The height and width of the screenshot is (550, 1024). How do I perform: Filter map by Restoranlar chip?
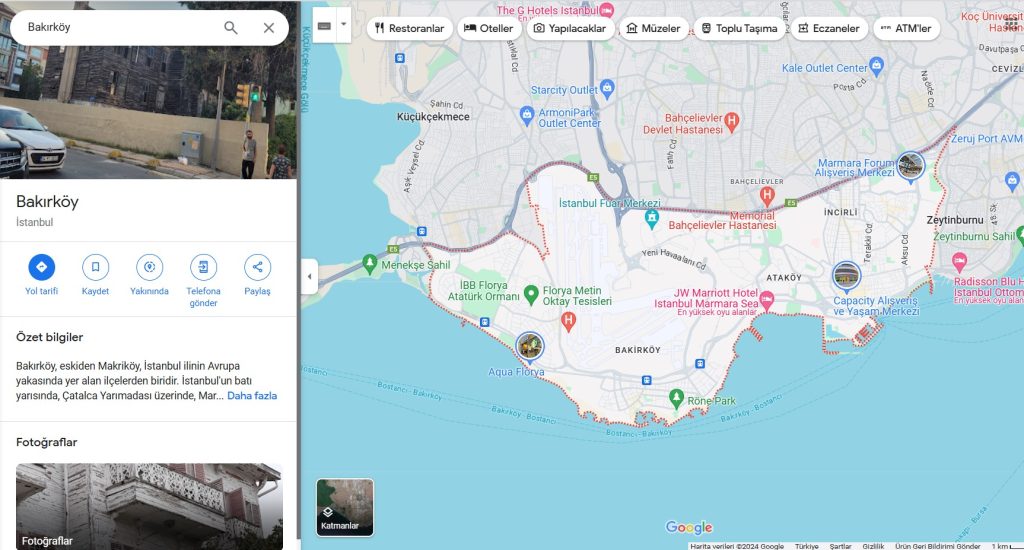click(x=409, y=28)
